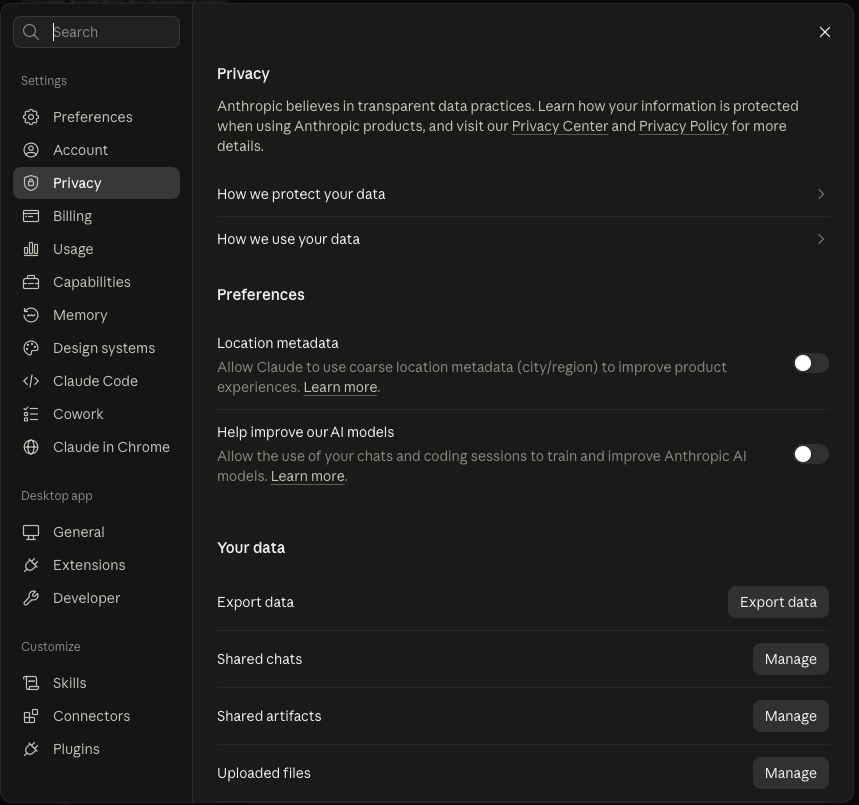Open the Capabilities section
The image size is (859, 805).
coord(96,282)
